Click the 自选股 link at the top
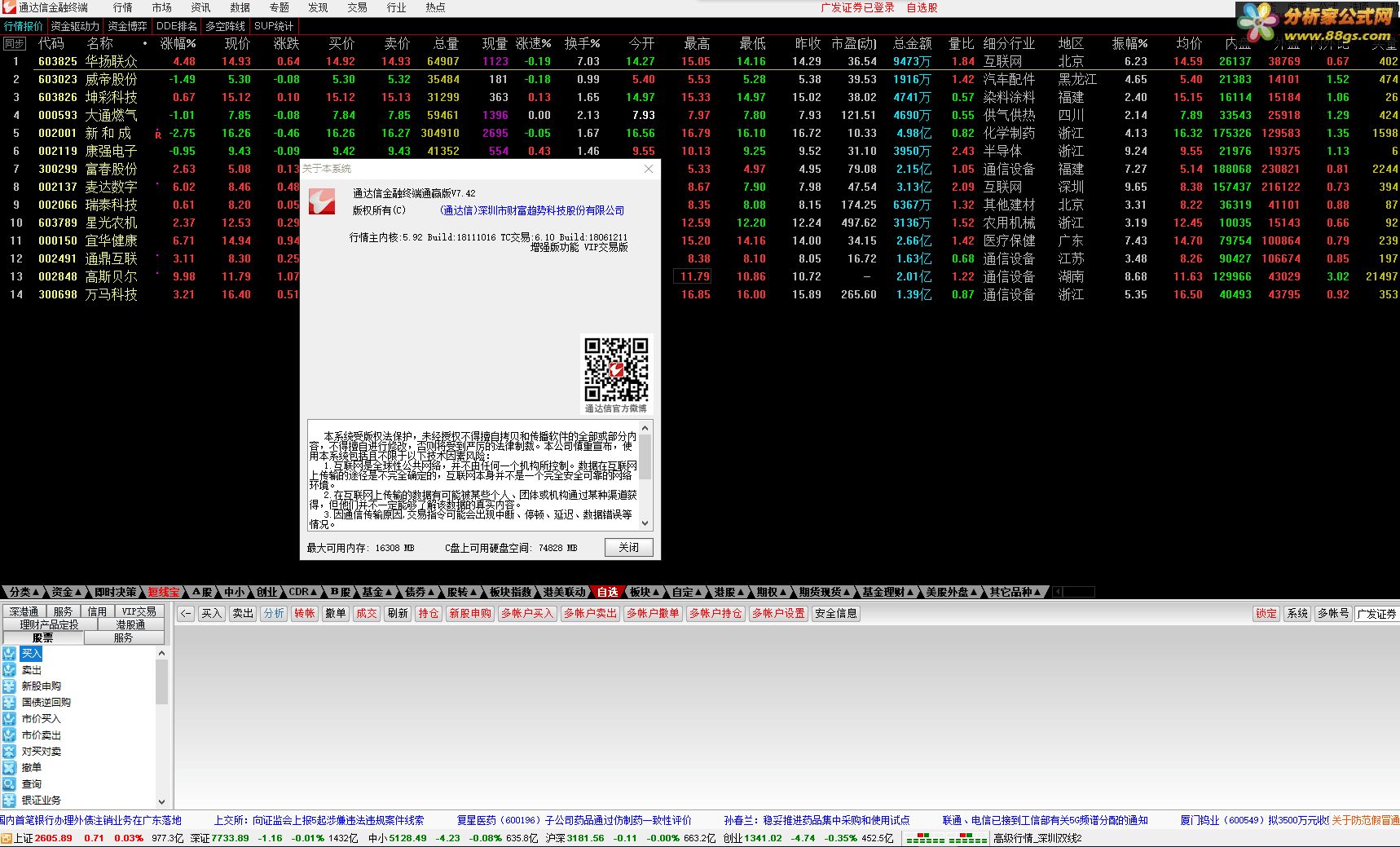This screenshot has width=1400, height=847. (x=922, y=7)
